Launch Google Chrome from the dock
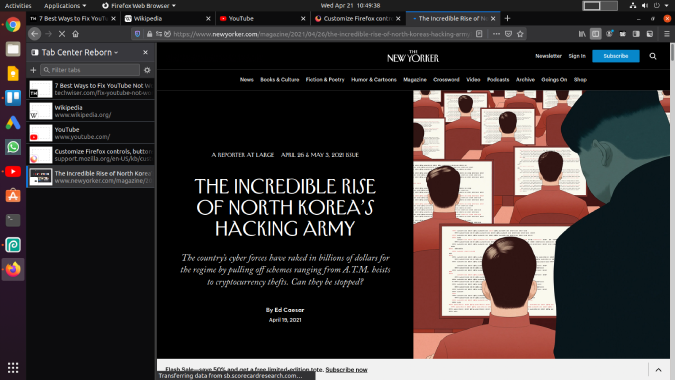 [13, 25]
